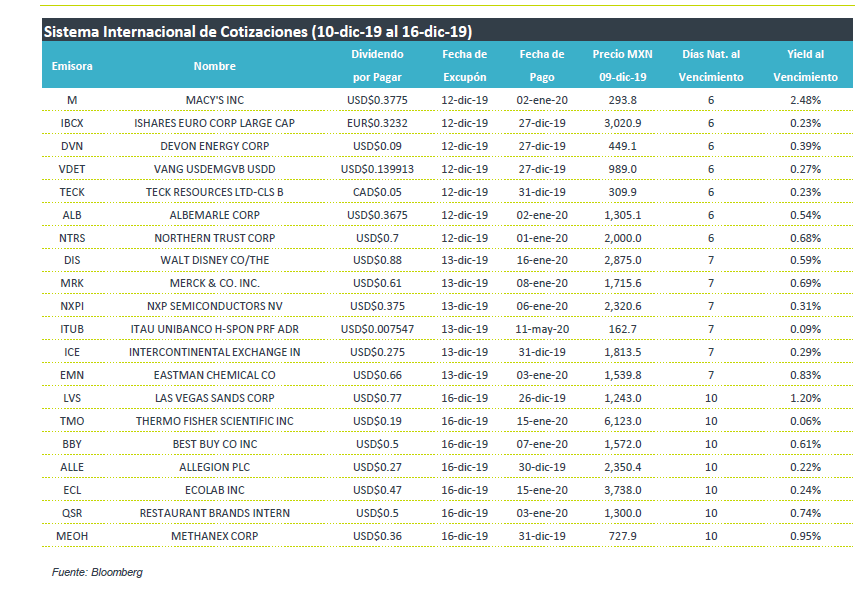Select 'BEST BUY CO INC' name cell
864x592 pixels.
click(214, 445)
